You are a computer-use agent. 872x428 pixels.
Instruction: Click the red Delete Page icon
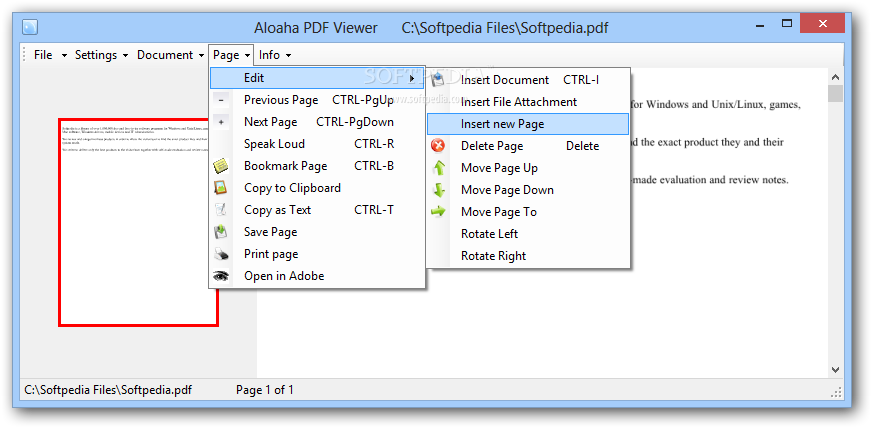438,146
